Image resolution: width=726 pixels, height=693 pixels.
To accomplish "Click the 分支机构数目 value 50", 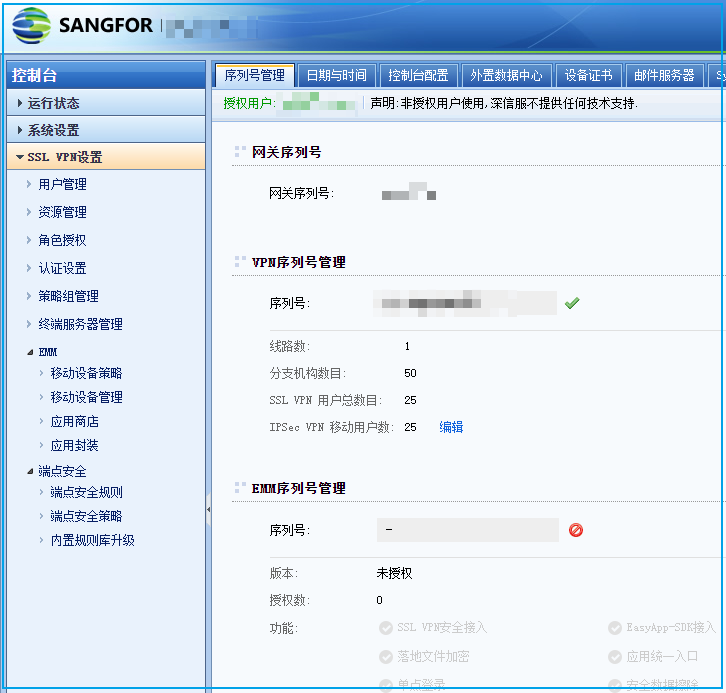I will 410,373.
